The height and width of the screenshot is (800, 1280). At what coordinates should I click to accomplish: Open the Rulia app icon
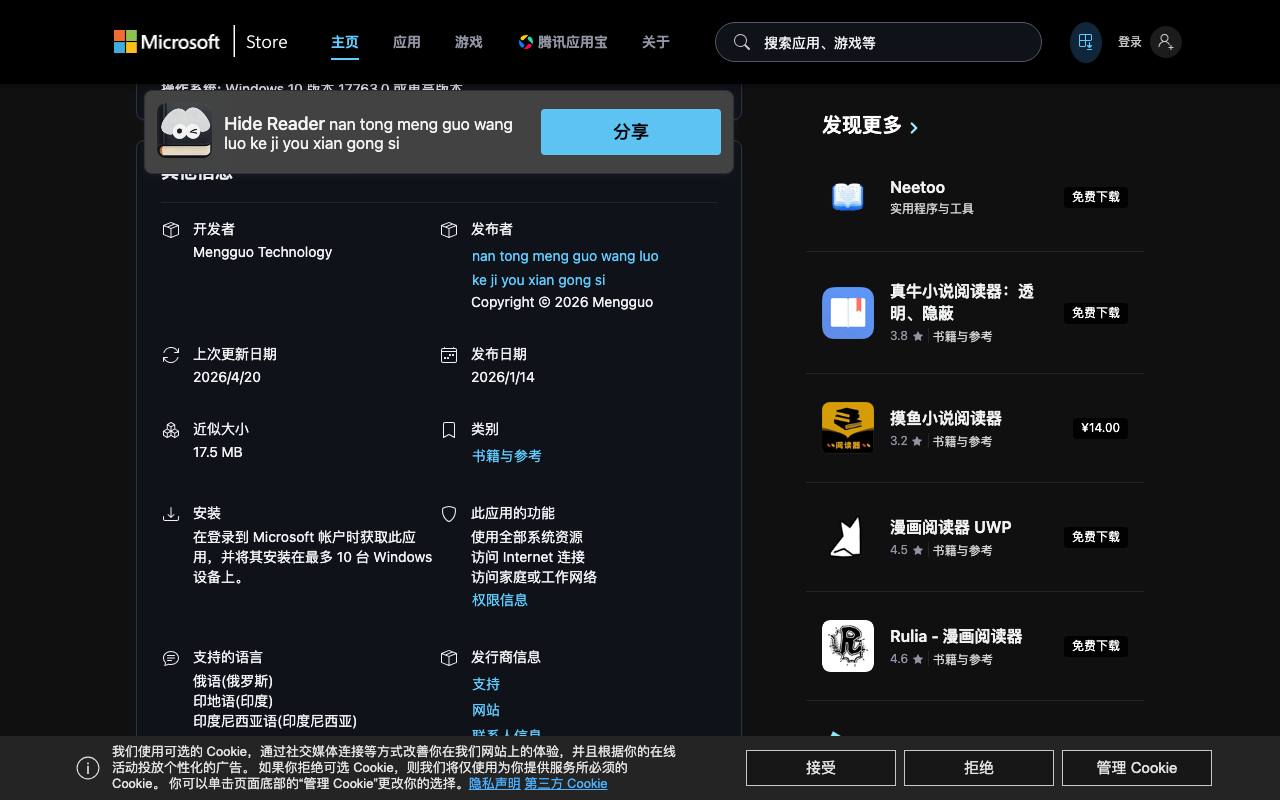click(848, 646)
